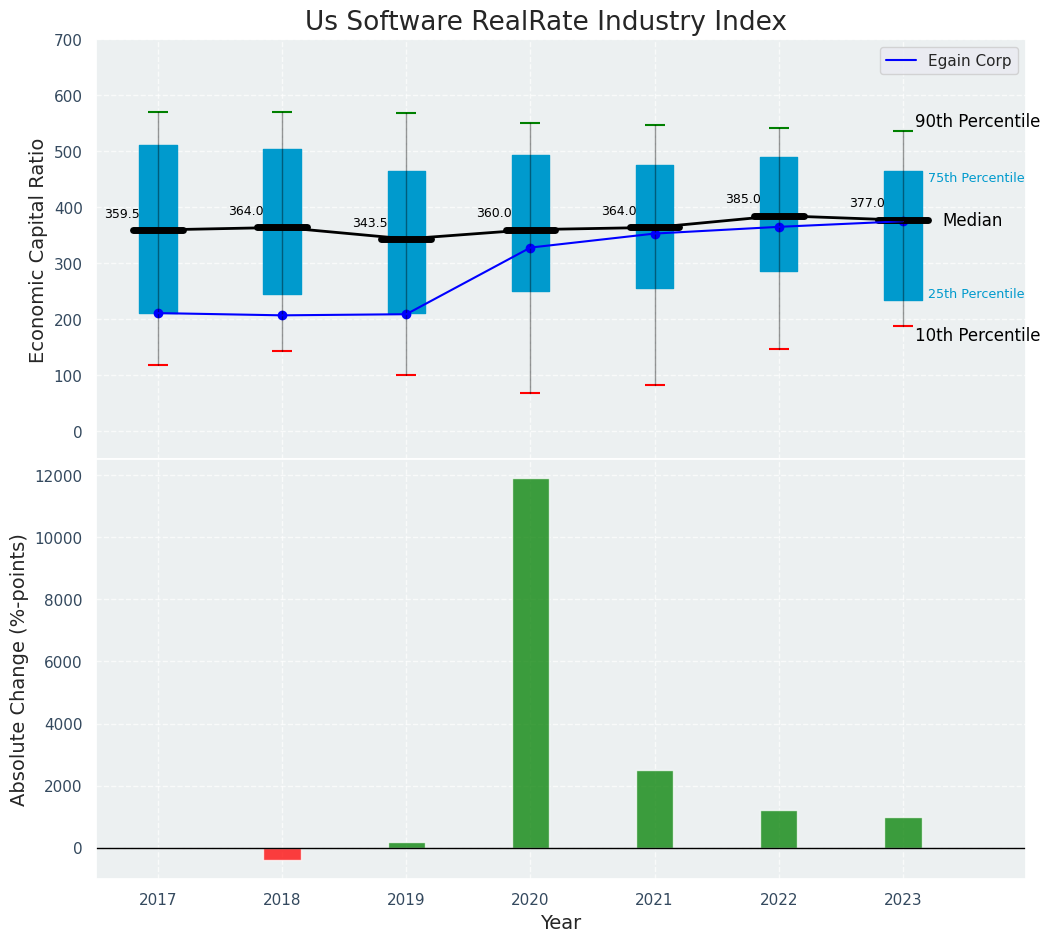1050x942 pixels.
Task: Click the 90th Percentile annotation
Action: [x=977, y=121]
